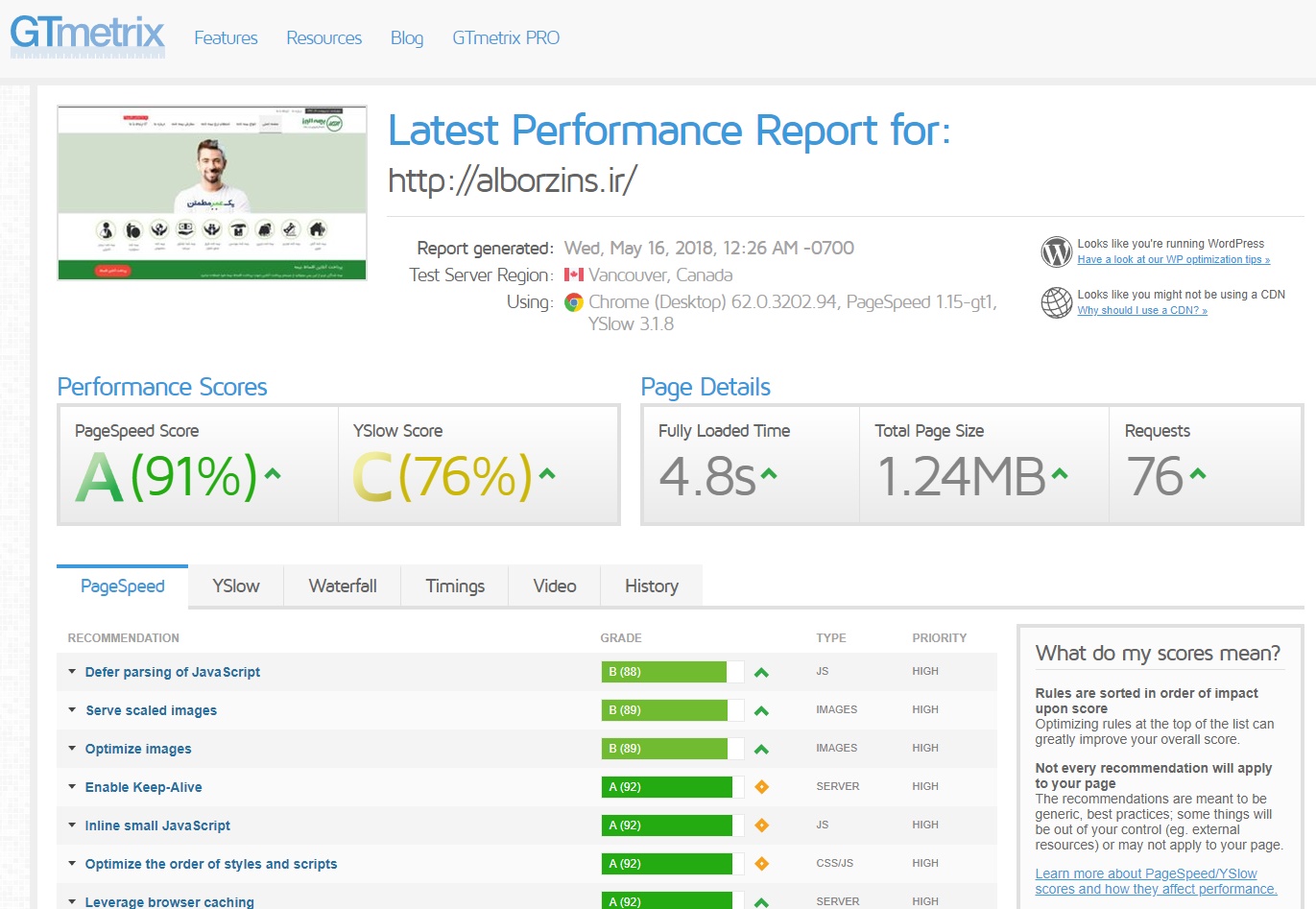Click B (89) grade bar for Serve scaled images
This screenshot has height=909, width=1316.
coord(673,710)
